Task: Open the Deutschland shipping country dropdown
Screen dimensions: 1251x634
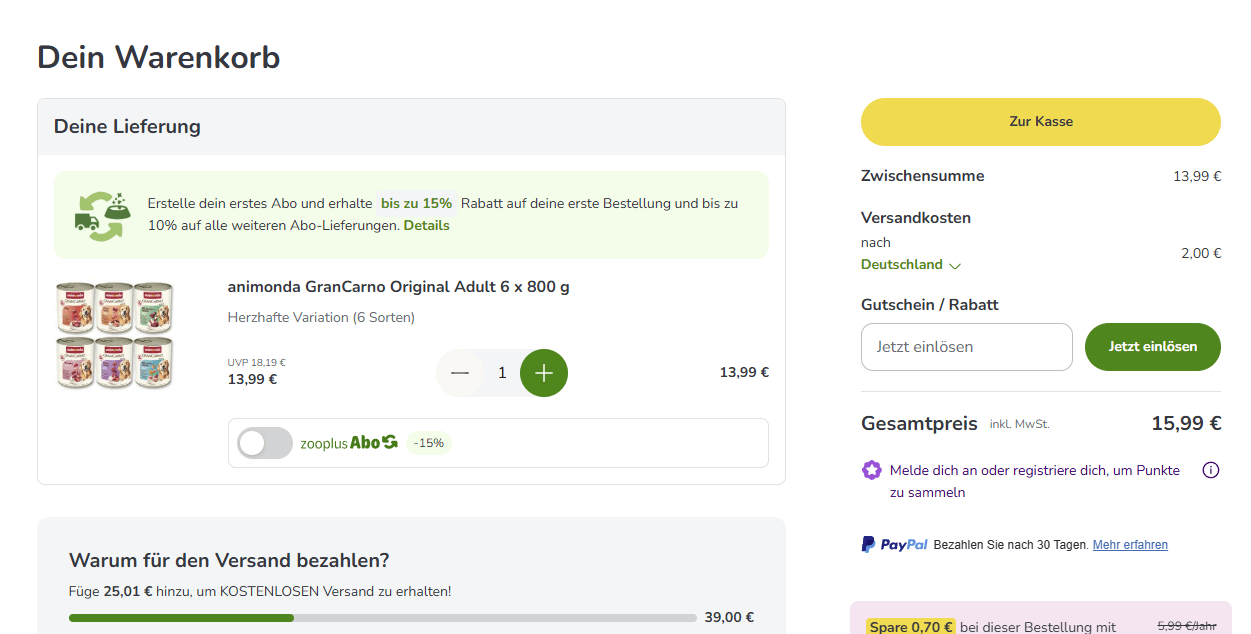Action: click(911, 265)
